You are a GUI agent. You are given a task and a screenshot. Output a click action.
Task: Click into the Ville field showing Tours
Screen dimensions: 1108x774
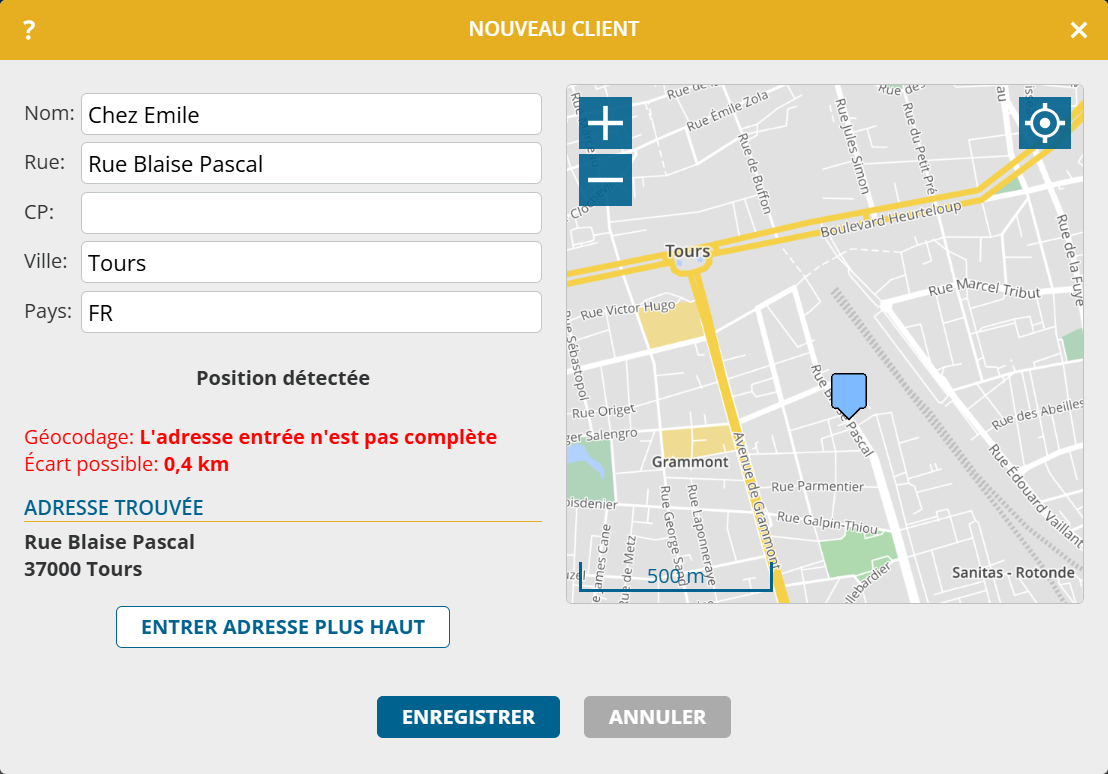[x=311, y=263]
